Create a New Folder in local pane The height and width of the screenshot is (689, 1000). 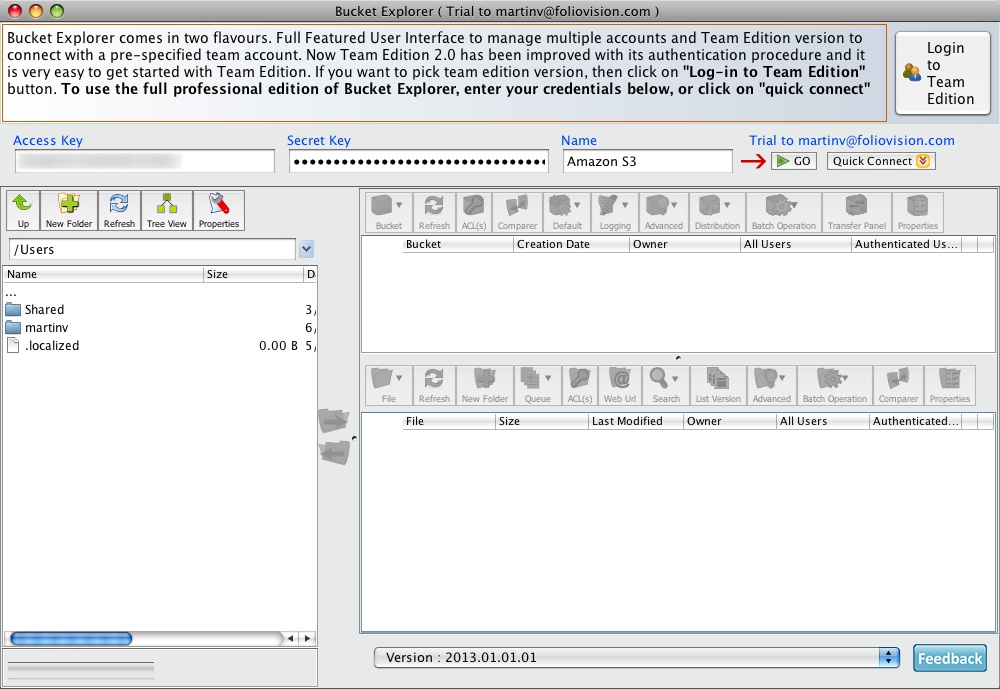(x=69, y=211)
